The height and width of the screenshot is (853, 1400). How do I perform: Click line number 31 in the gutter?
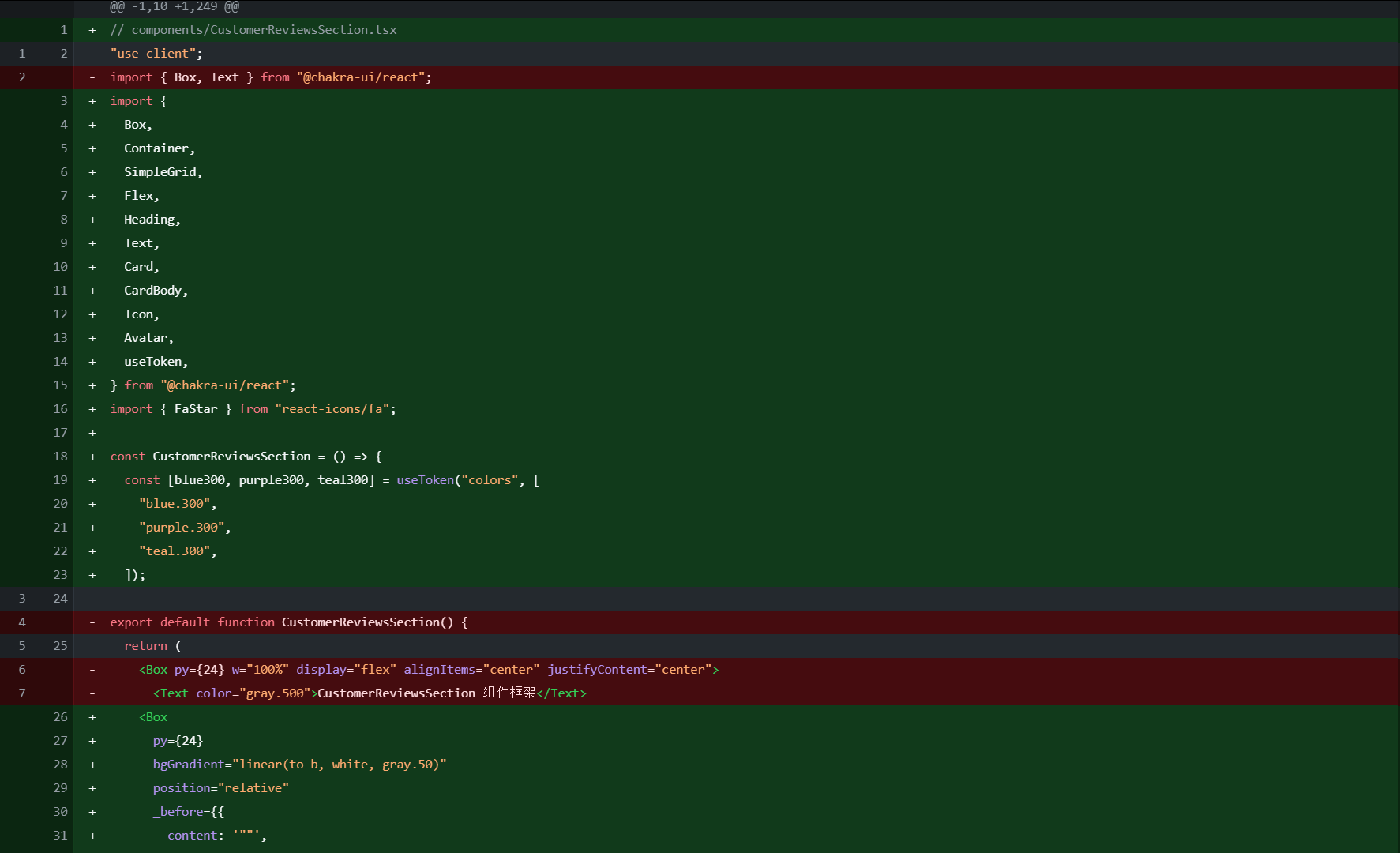click(61, 836)
